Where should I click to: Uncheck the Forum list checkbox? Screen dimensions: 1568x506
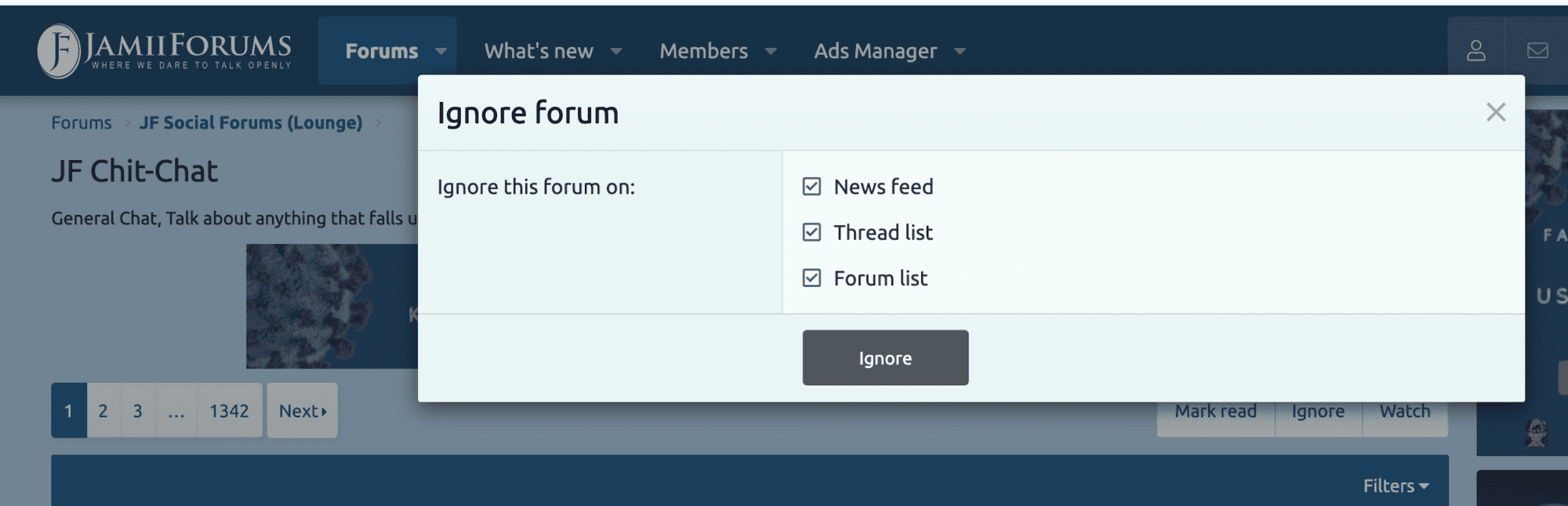(811, 278)
